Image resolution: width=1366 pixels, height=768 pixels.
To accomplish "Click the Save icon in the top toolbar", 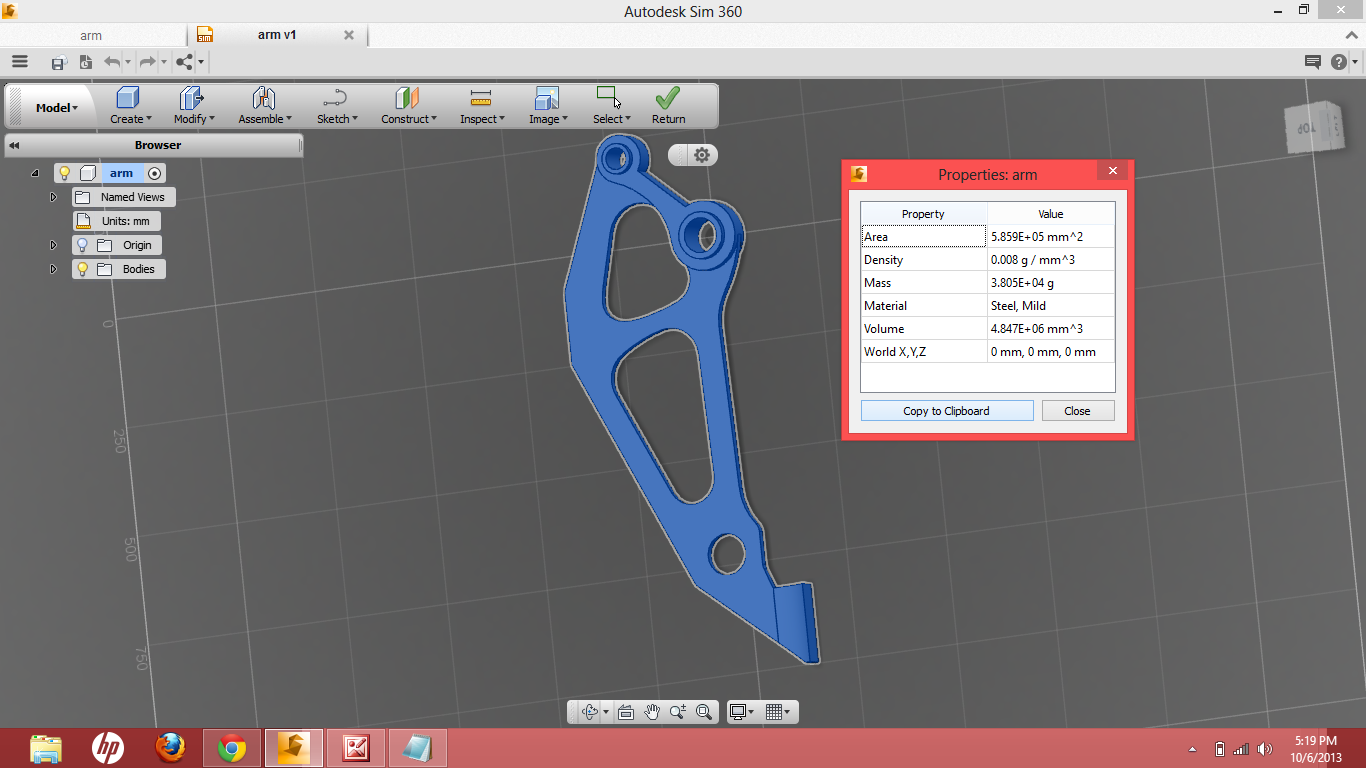I will click(58, 62).
